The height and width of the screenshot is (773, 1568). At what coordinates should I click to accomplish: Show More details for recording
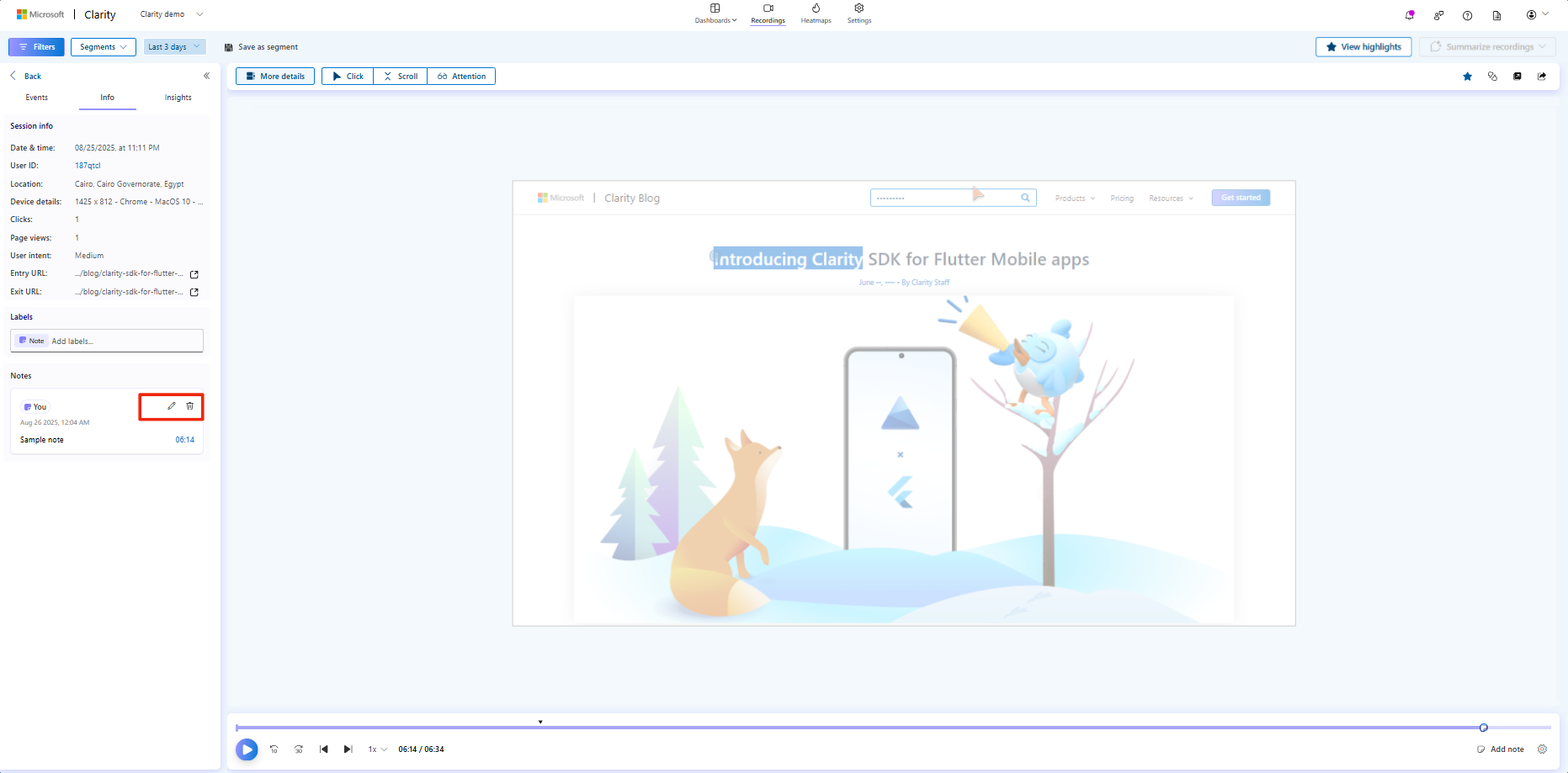point(275,77)
